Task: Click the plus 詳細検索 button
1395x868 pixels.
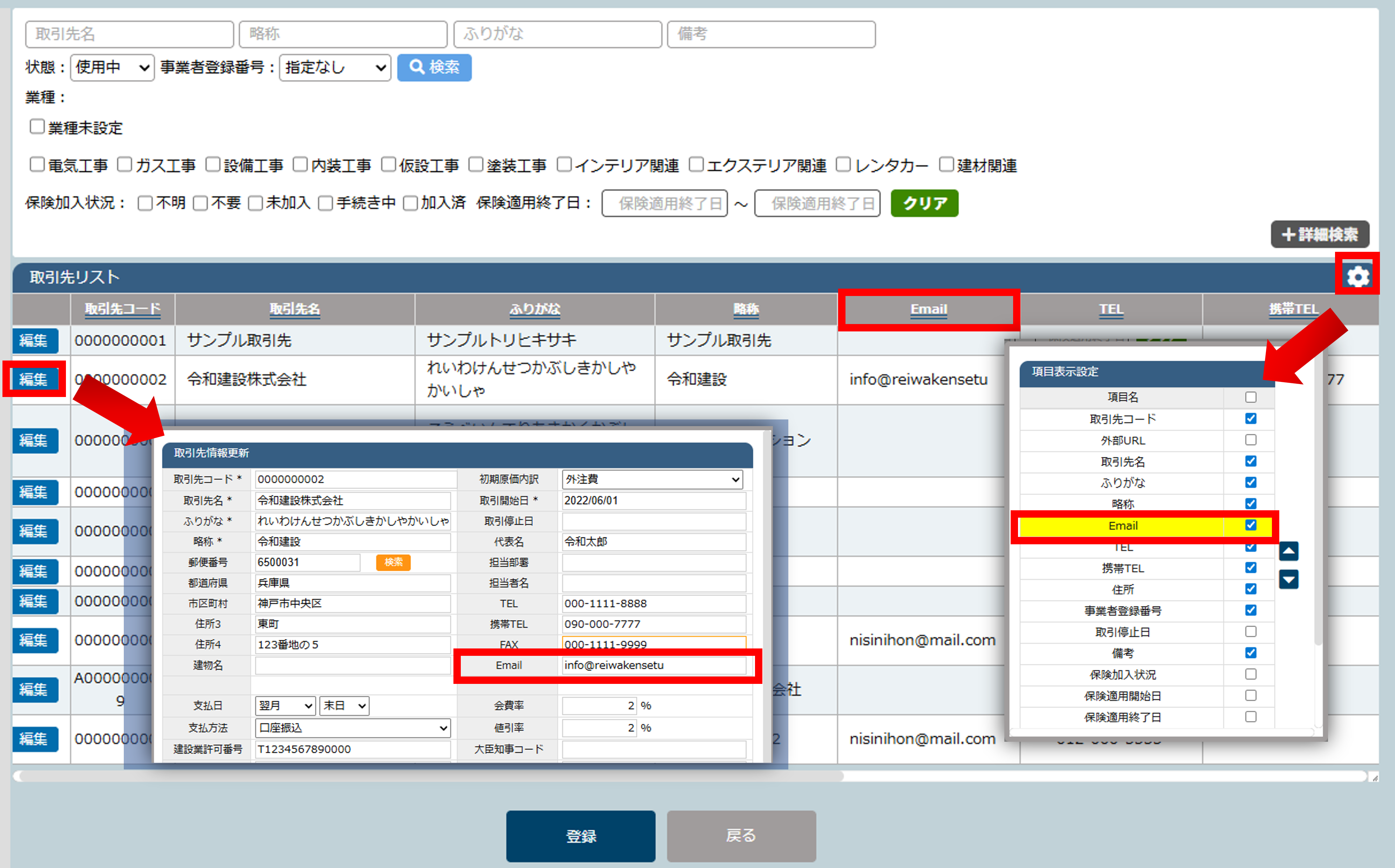Action: (1319, 234)
